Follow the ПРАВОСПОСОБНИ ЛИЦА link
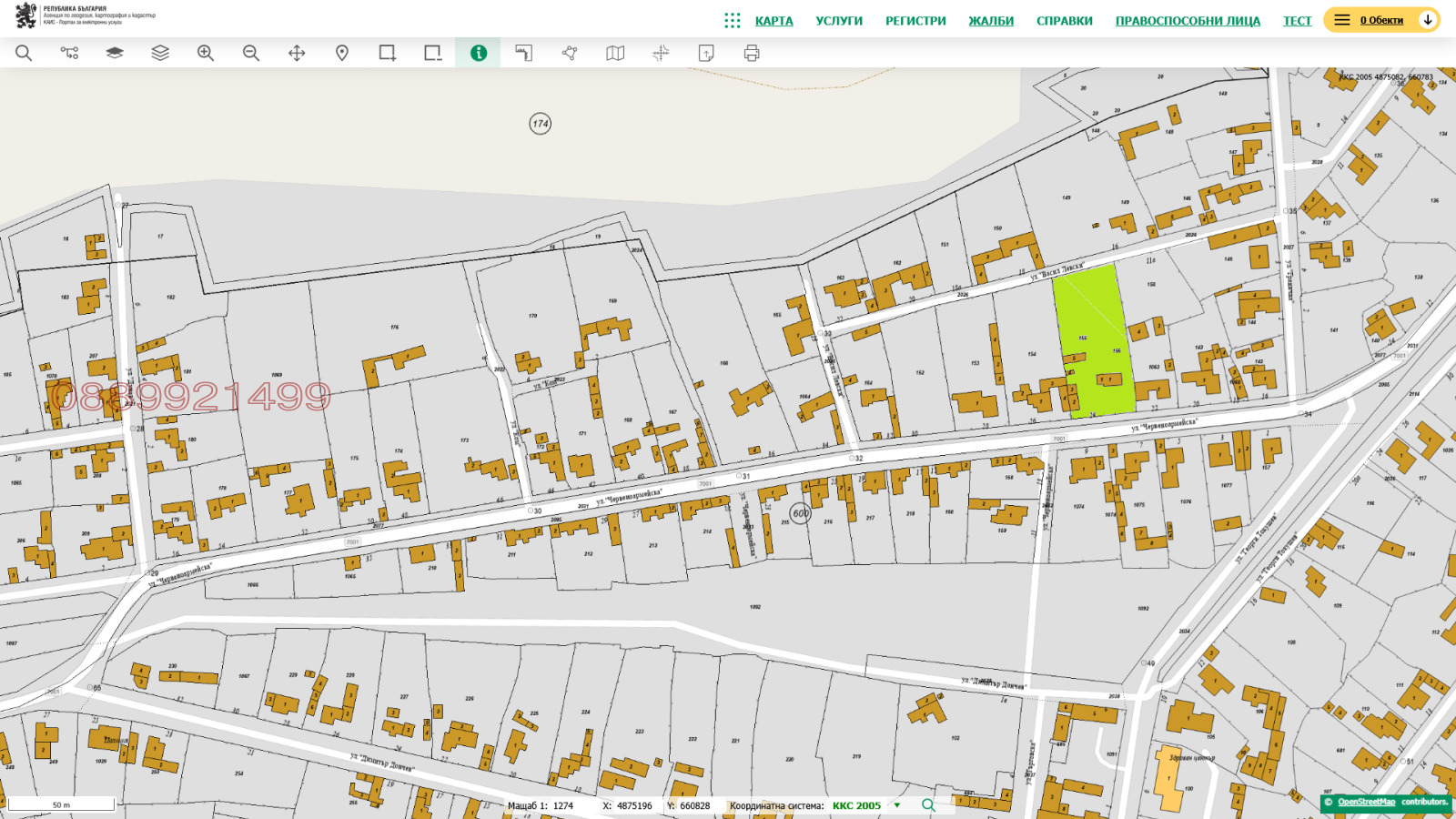Viewport: 1456px width, 819px height. point(1188,21)
